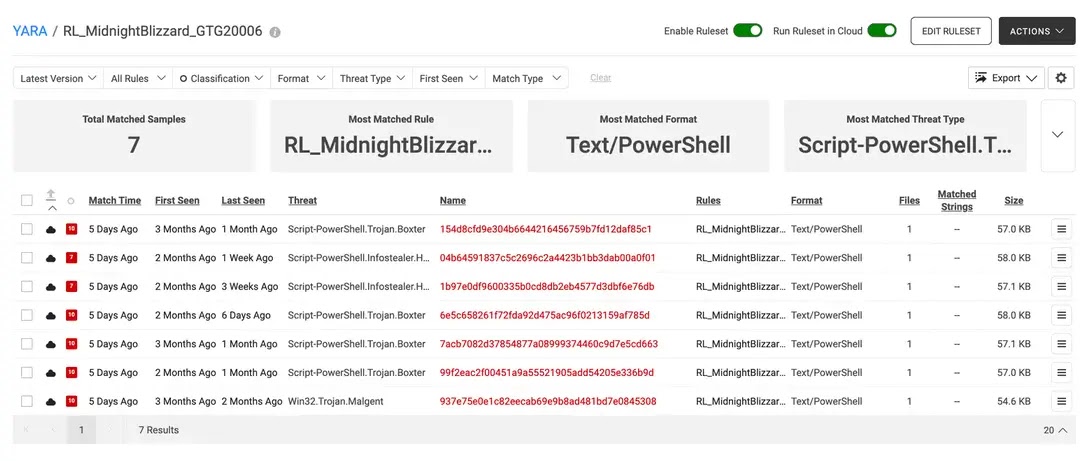The height and width of the screenshot is (461, 1089).
Task: Click the upload sort icon in table header
Action: (x=51, y=195)
